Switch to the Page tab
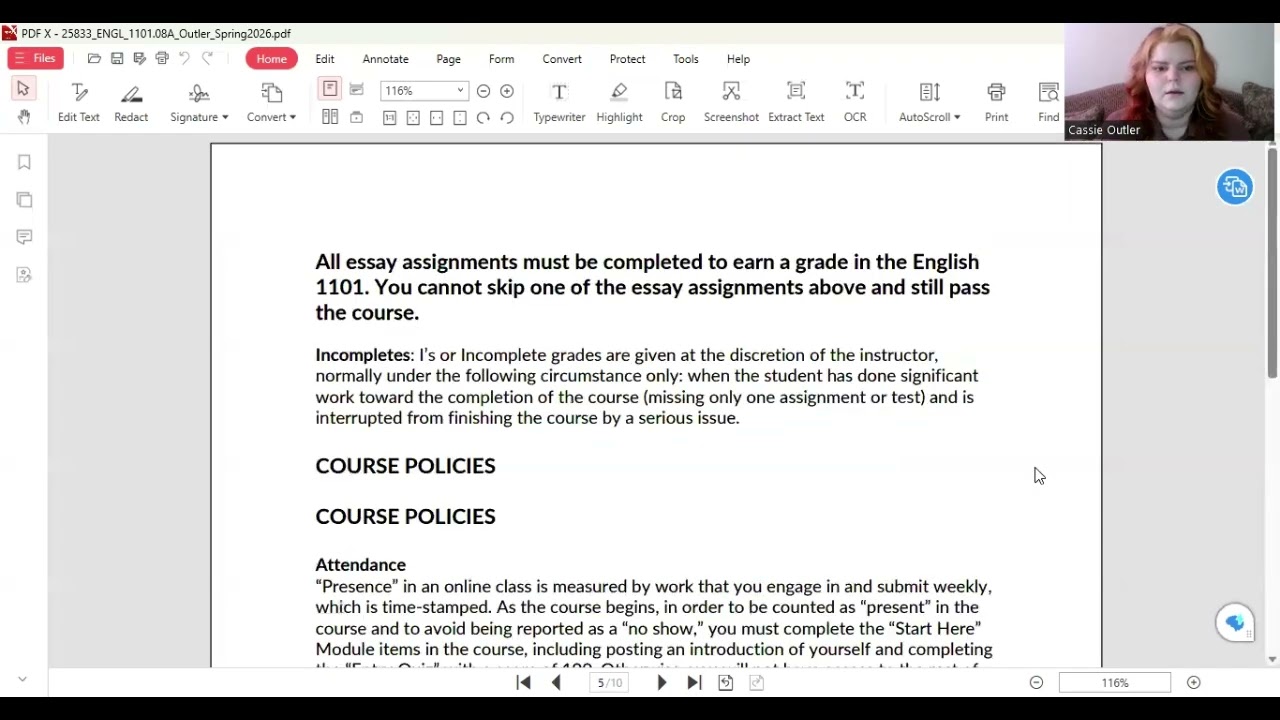The height and width of the screenshot is (720, 1280). pyautogui.click(x=448, y=59)
